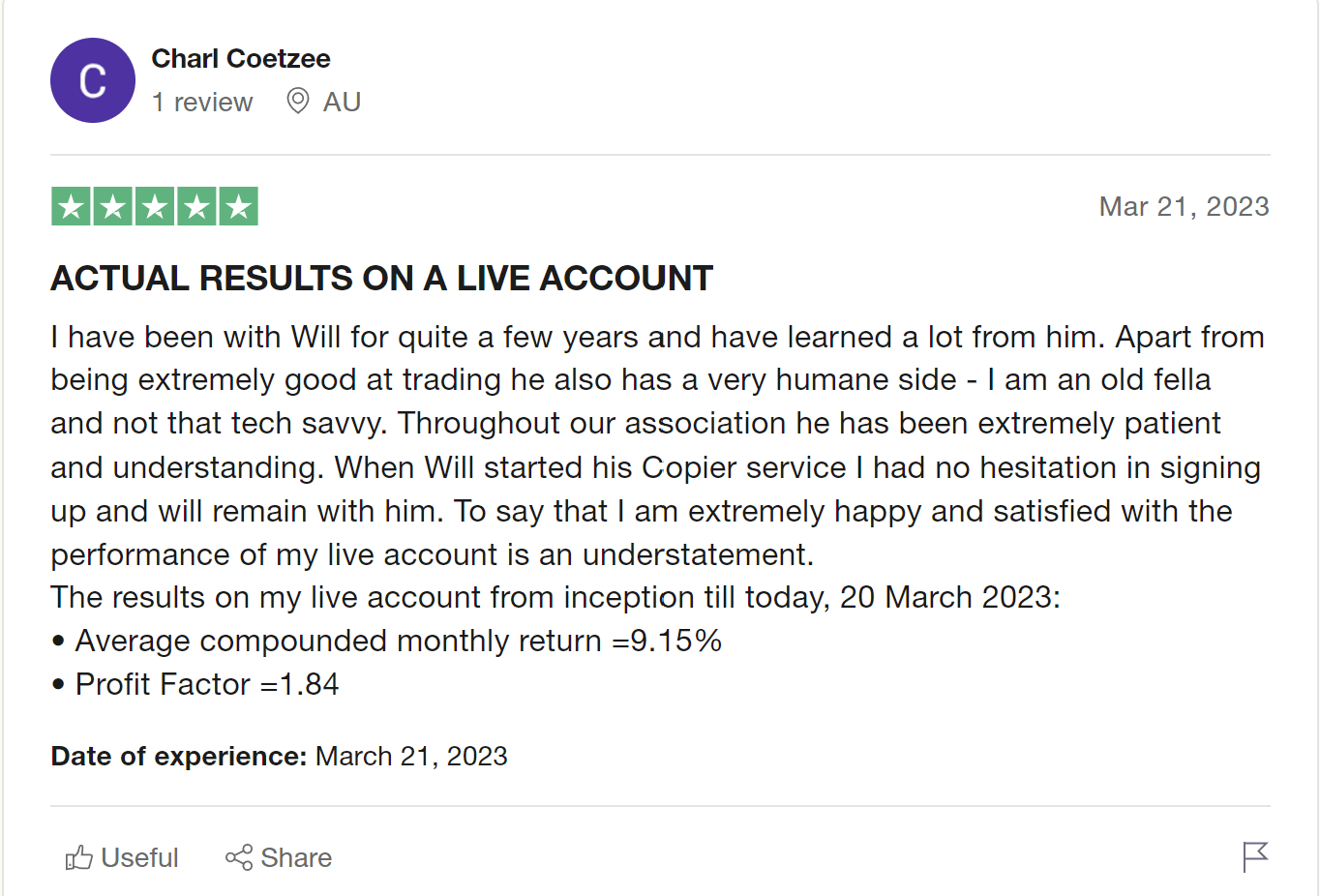Click the Share network icon
Screen dimensions: 1320x896
coord(239,857)
